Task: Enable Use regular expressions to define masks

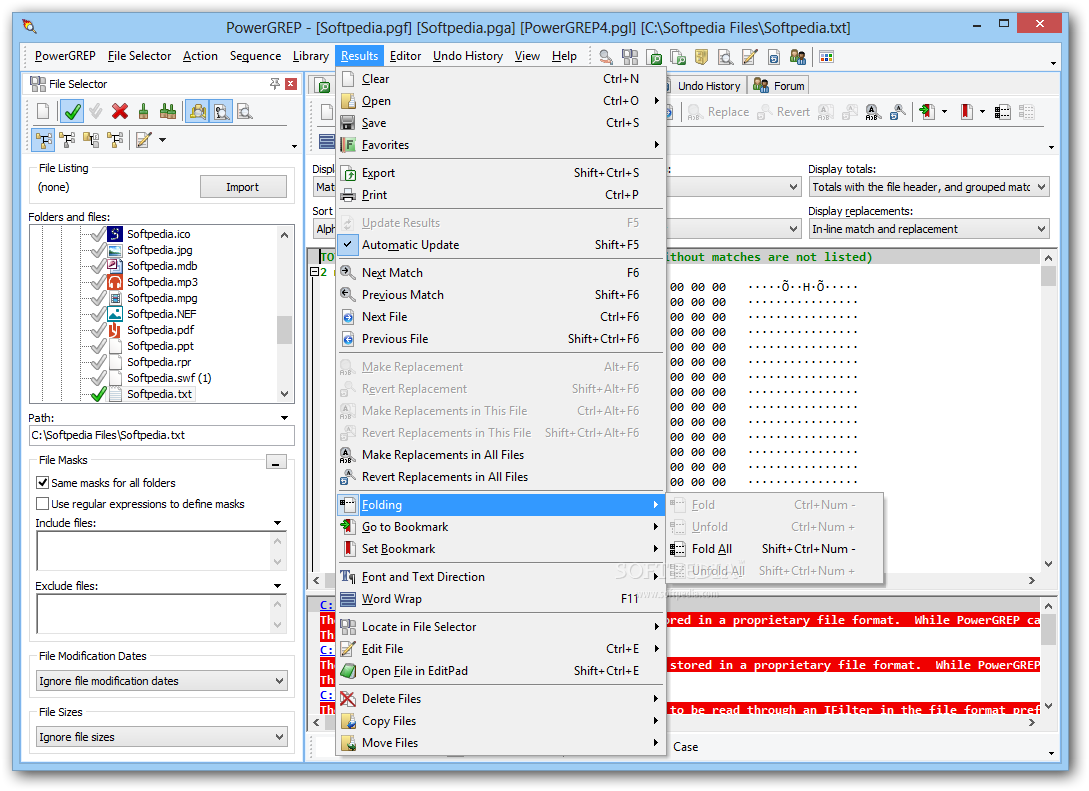Action: [x=42, y=503]
